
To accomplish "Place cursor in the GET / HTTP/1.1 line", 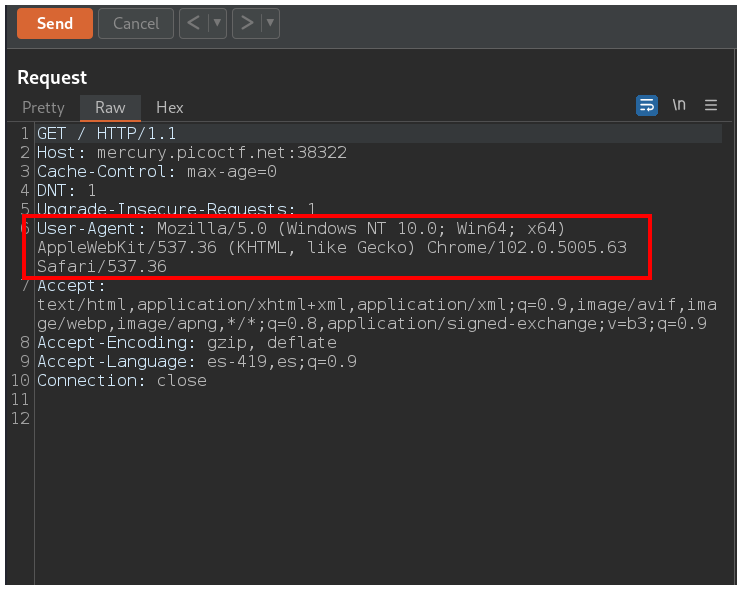I will 108,133.
